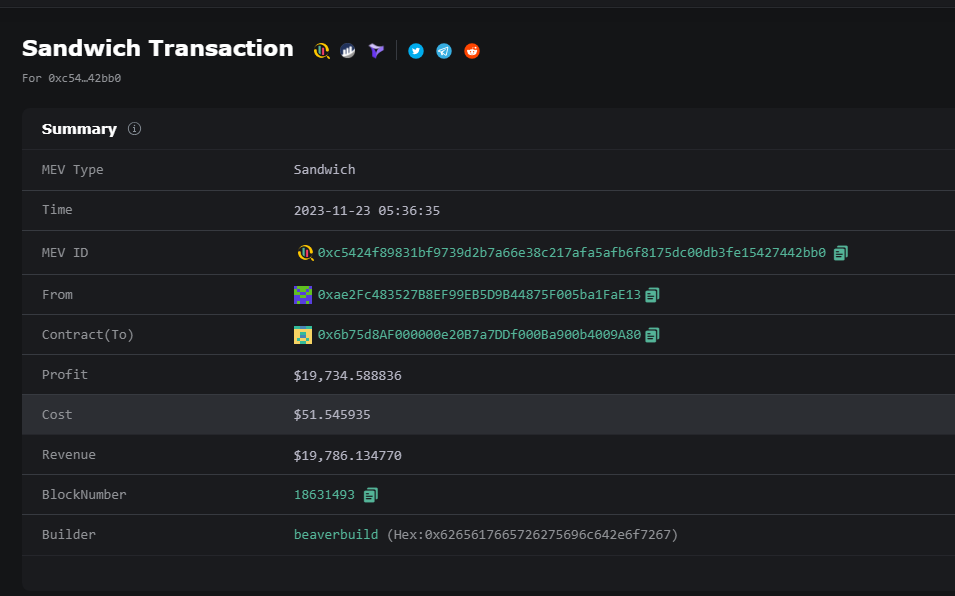This screenshot has height=596, width=955.
Task: Copy the Contract(To) address
Action: [x=652, y=335]
